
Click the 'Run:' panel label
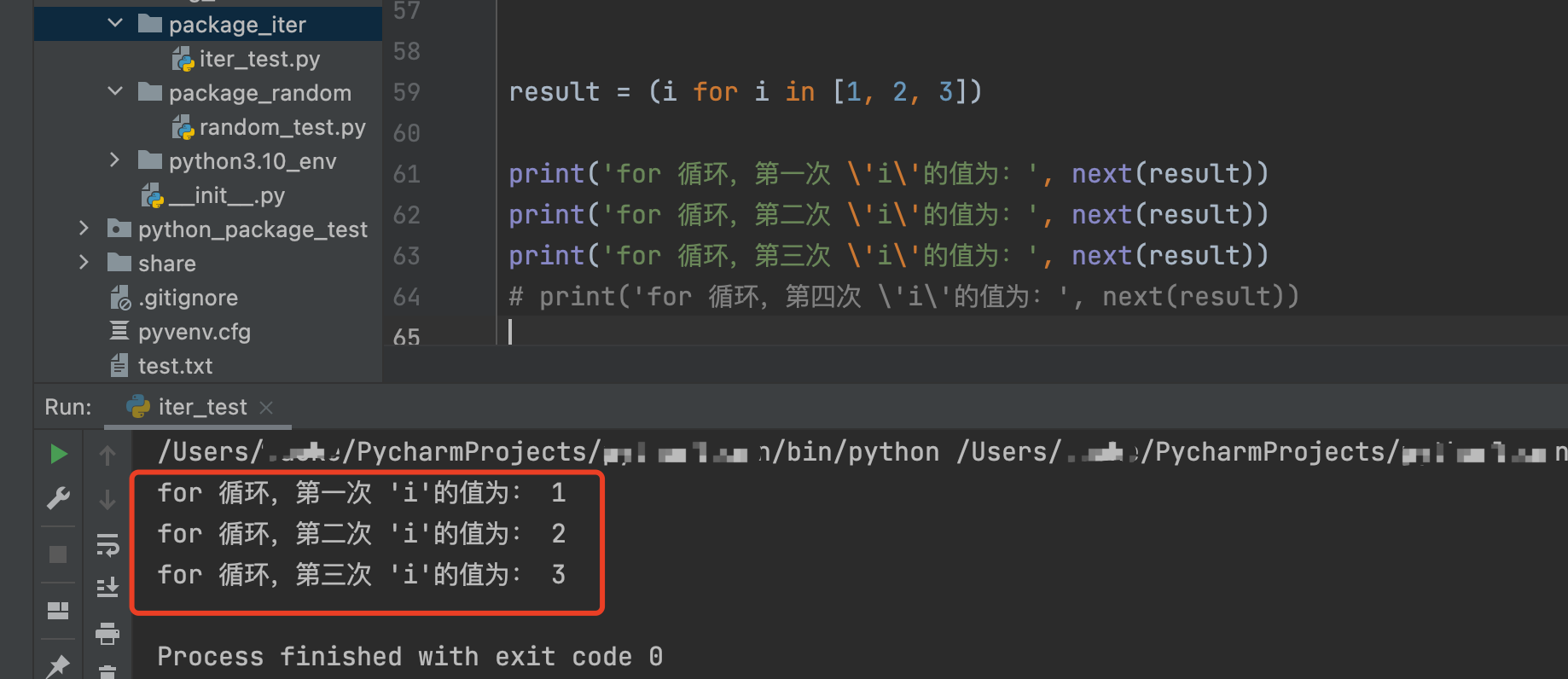pos(68,407)
